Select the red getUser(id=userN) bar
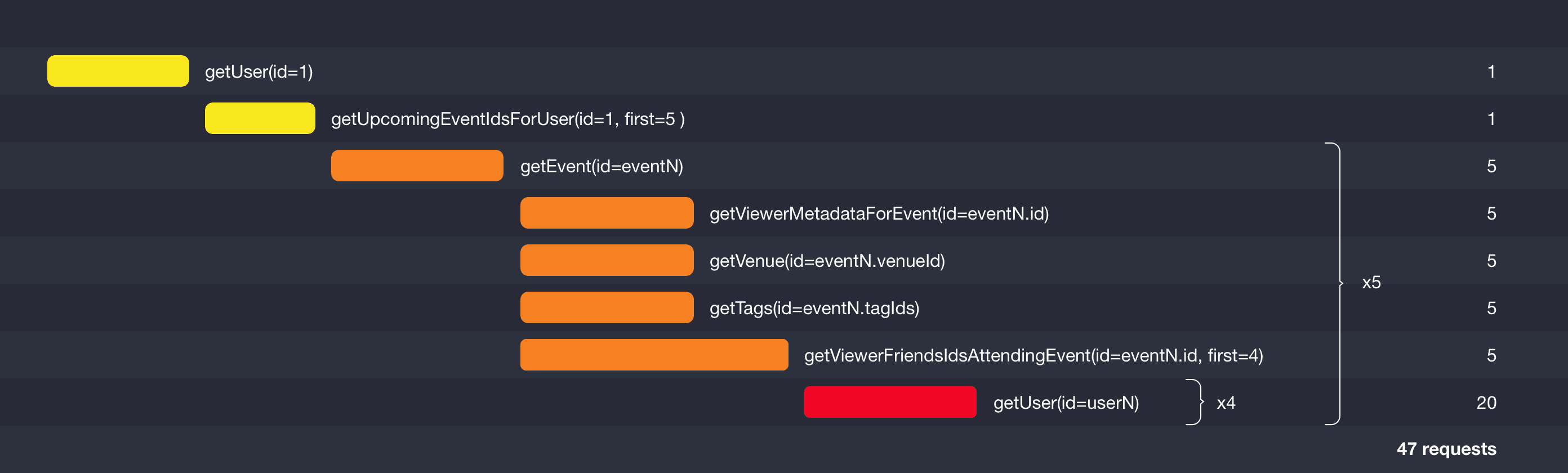1568x473 pixels. (890, 403)
